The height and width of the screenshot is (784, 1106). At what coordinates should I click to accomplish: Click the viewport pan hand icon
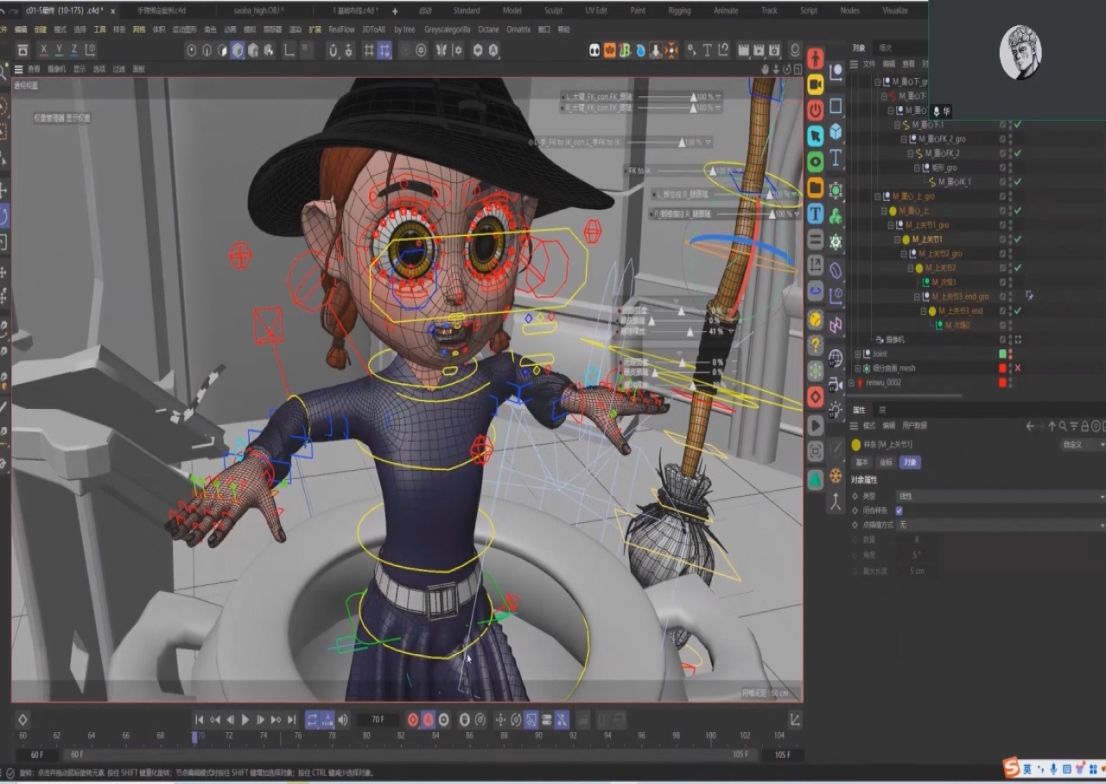765,69
